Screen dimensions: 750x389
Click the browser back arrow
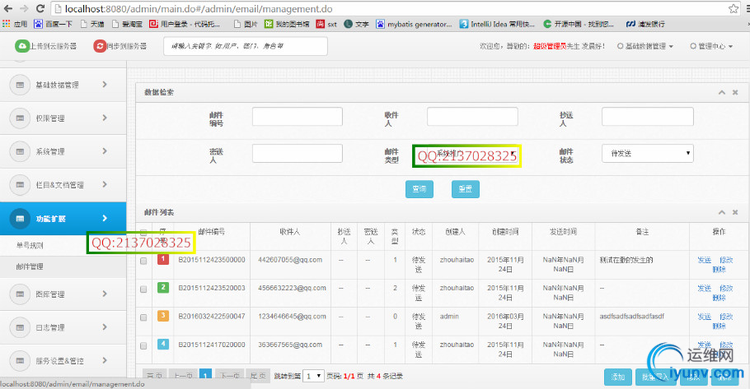click(8, 9)
